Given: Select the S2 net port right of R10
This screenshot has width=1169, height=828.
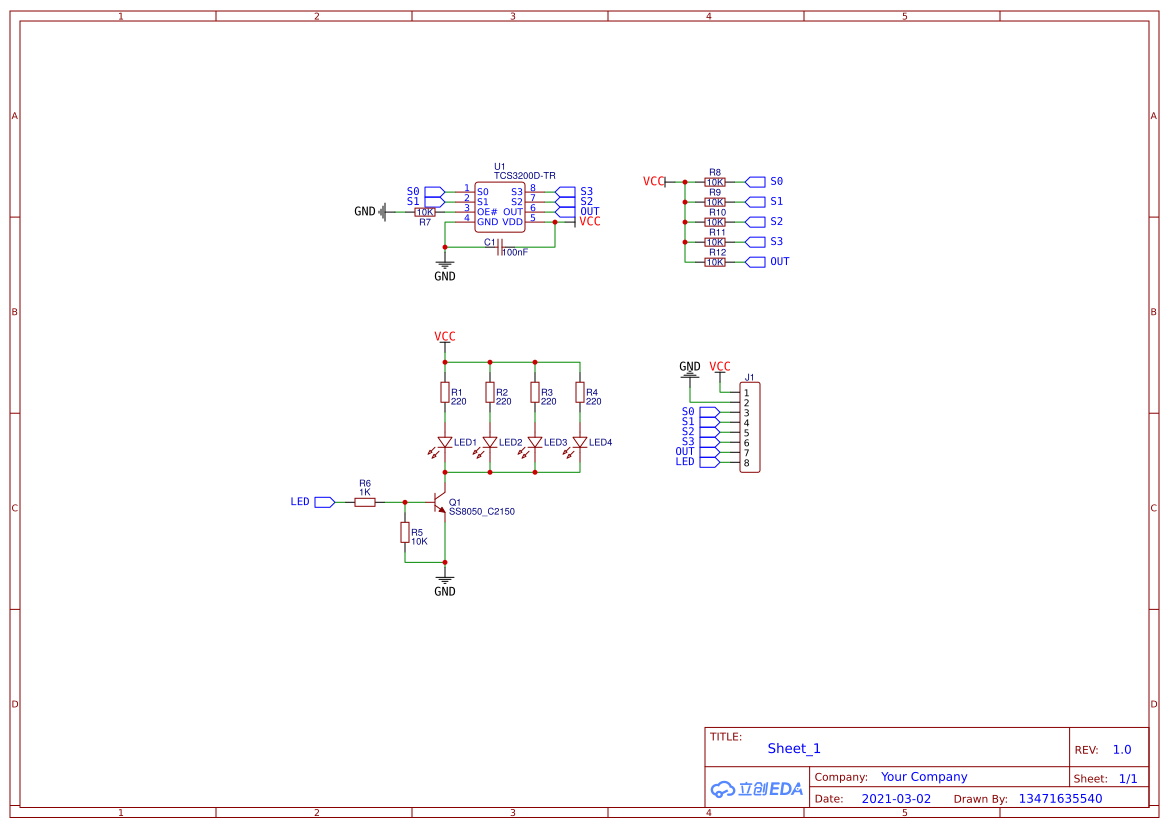Looking at the screenshot, I should tap(755, 222).
